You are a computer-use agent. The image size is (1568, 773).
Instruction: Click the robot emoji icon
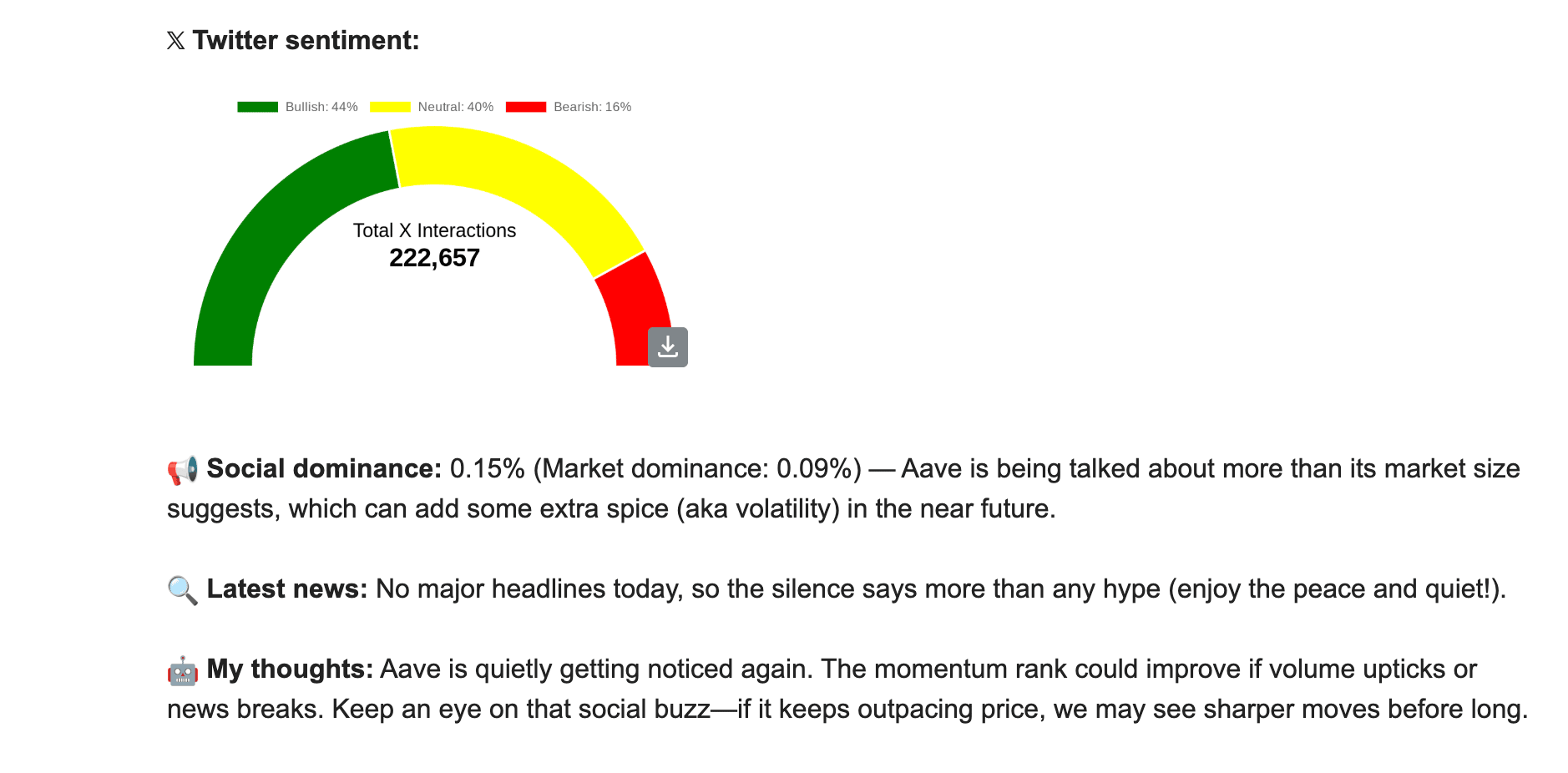[x=183, y=670]
